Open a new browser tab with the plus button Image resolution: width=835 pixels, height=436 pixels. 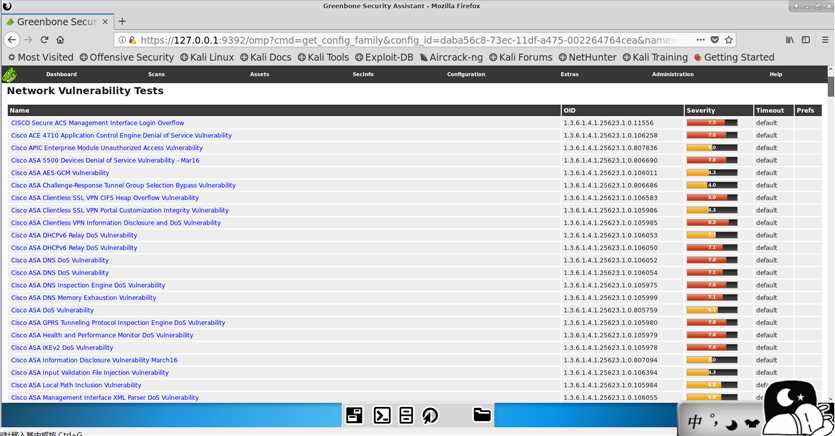[x=122, y=21]
